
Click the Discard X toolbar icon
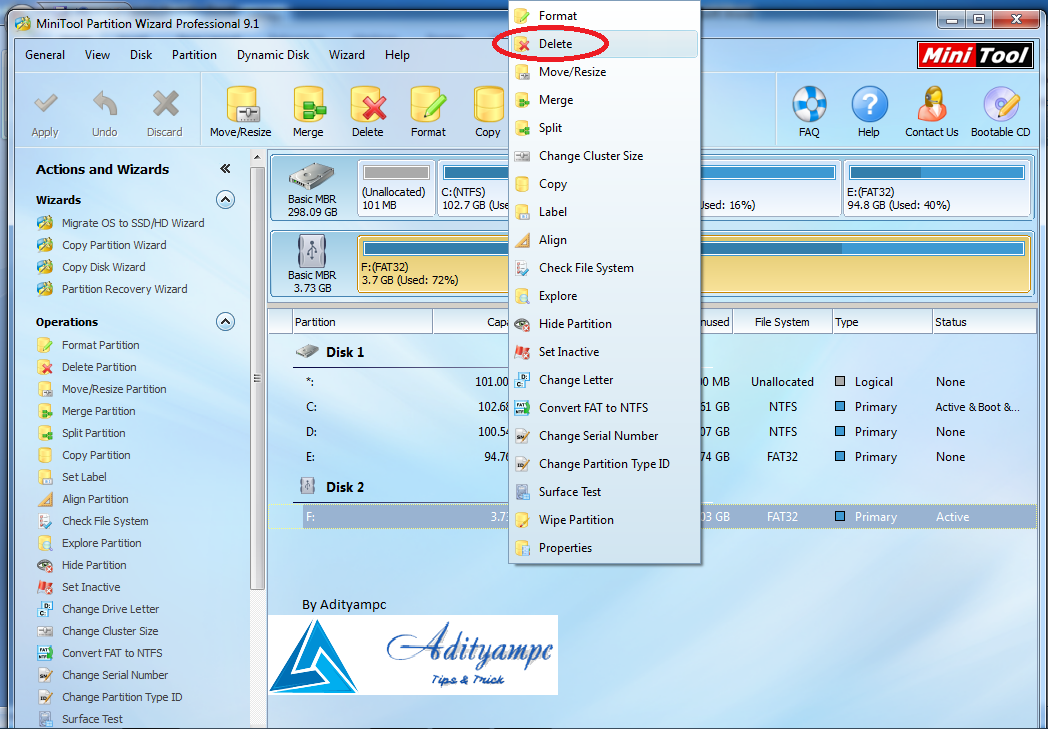point(165,104)
